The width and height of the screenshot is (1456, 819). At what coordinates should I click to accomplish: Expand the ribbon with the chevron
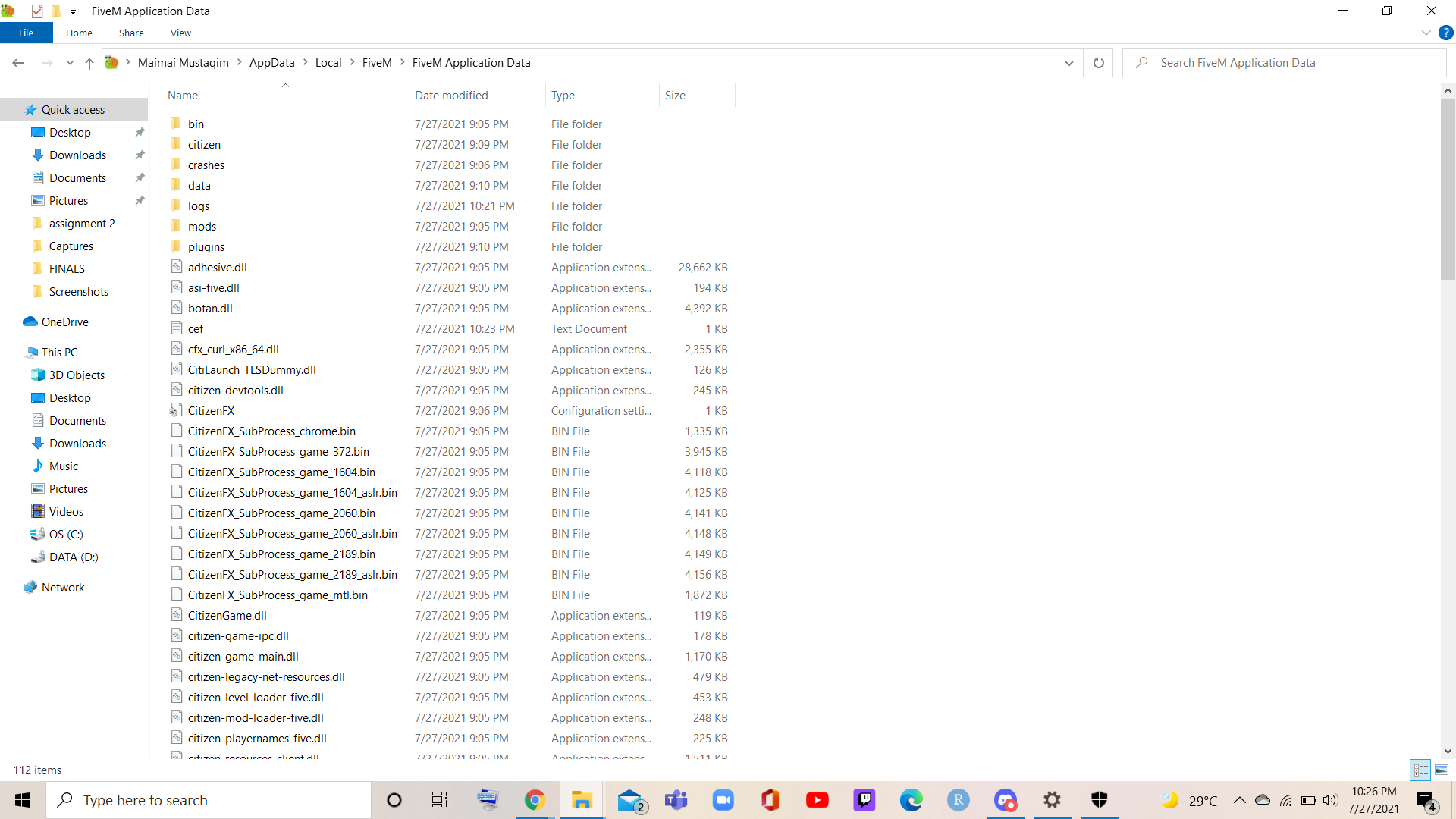tap(1425, 33)
